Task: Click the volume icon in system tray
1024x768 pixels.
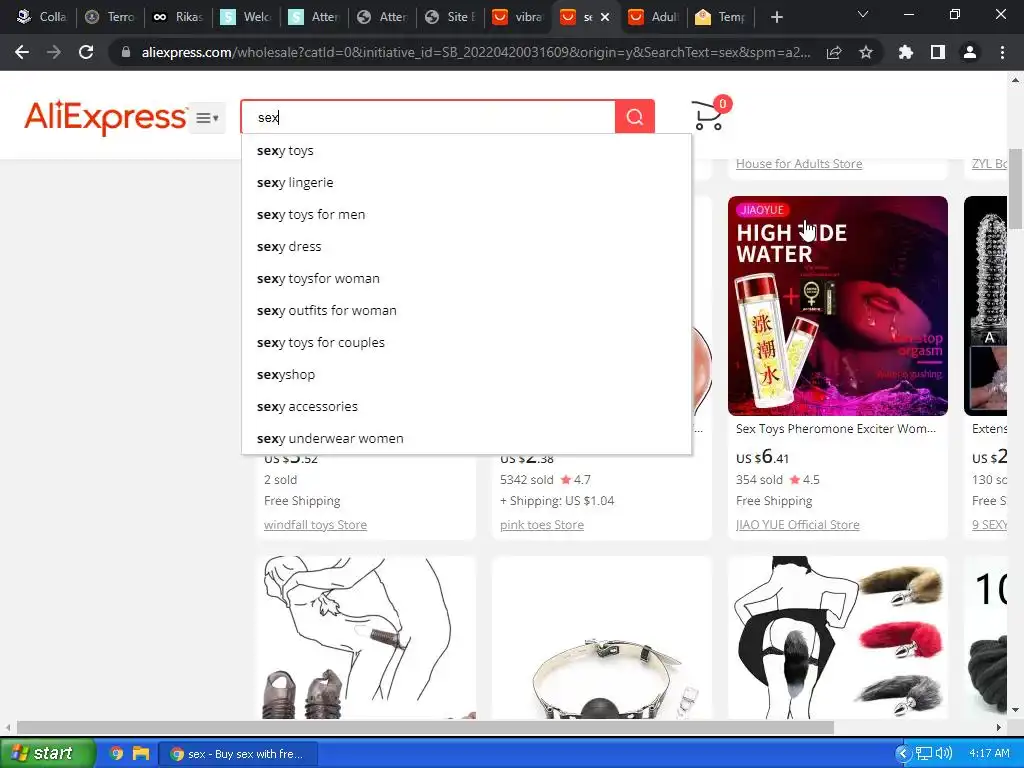Action: tap(944, 754)
